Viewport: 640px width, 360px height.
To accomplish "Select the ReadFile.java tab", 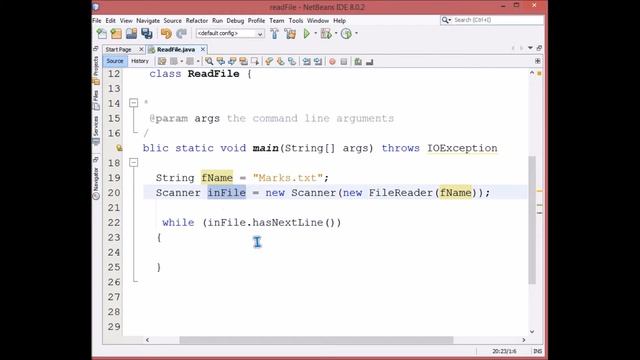I will coord(176,49).
